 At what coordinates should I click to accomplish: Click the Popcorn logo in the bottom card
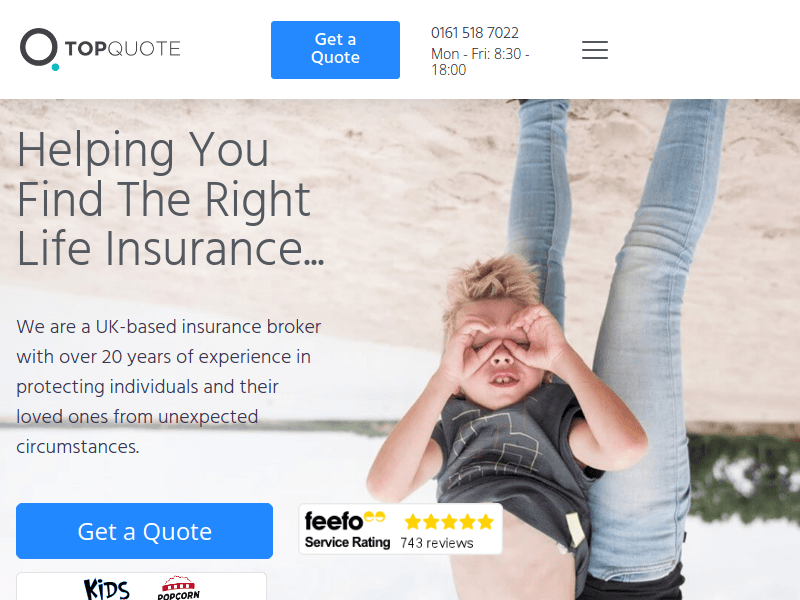tap(178, 588)
